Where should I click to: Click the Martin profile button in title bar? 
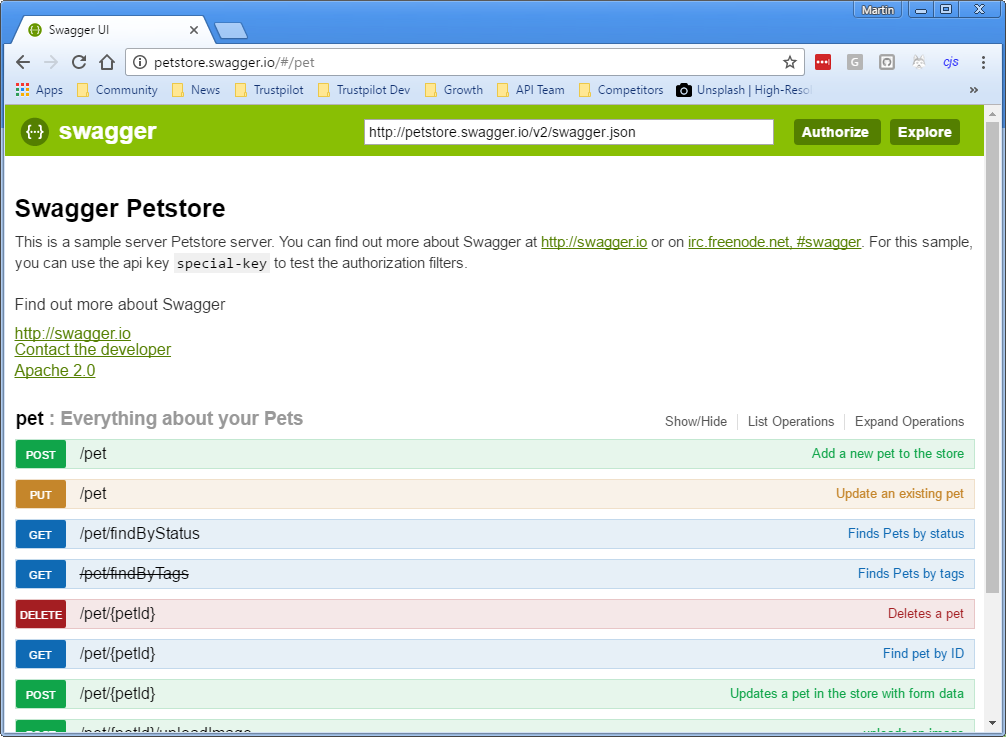click(878, 10)
